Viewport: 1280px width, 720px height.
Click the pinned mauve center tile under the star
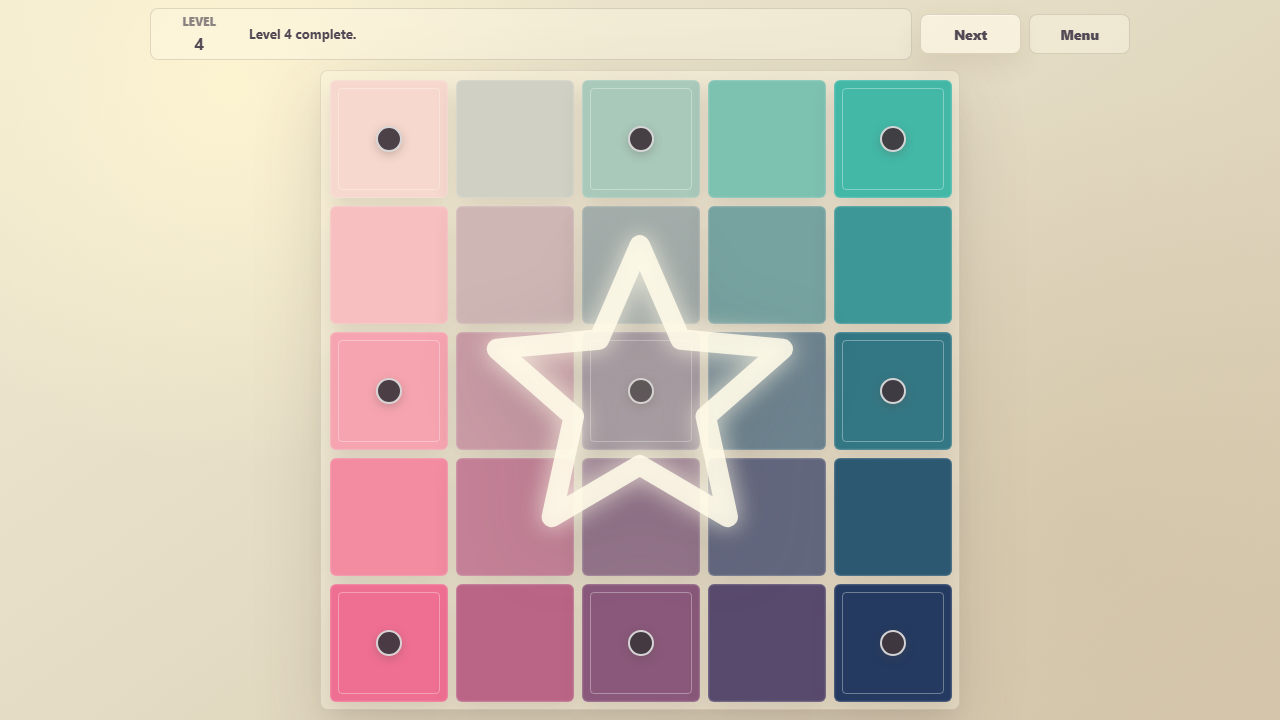(x=641, y=391)
